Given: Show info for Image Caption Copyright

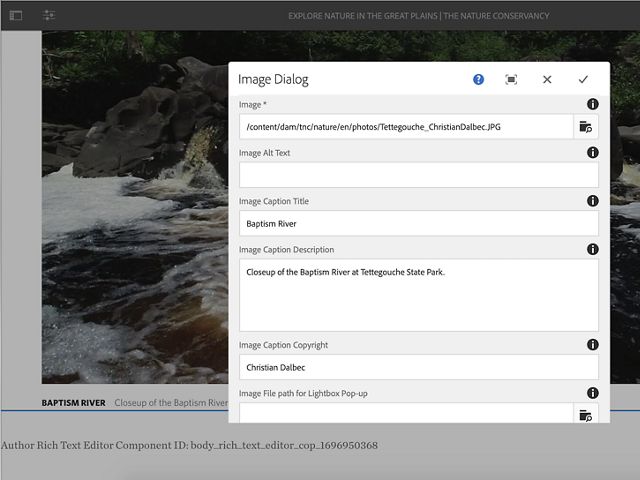Looking at the screenshot, I should [592, 345].
